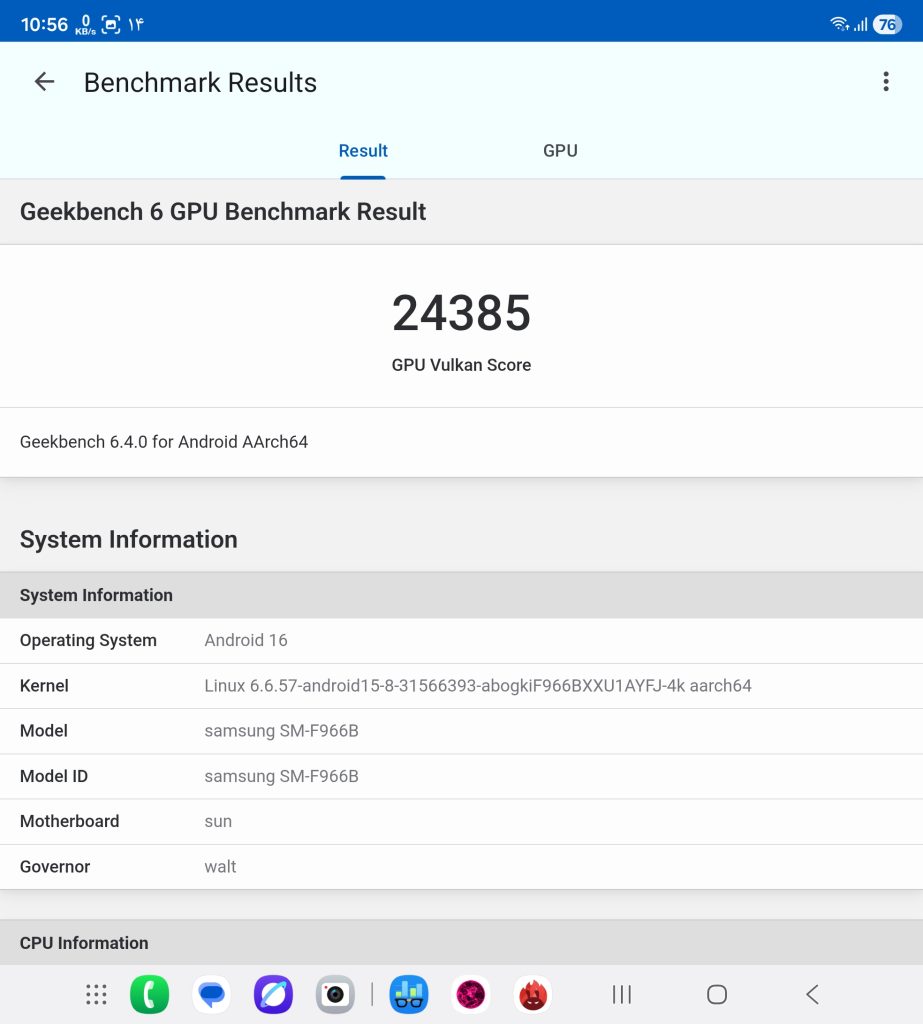This screenshot has height=1024, width=923.
Task: Open the blue Messages app
Action: (x=212, y=994)
